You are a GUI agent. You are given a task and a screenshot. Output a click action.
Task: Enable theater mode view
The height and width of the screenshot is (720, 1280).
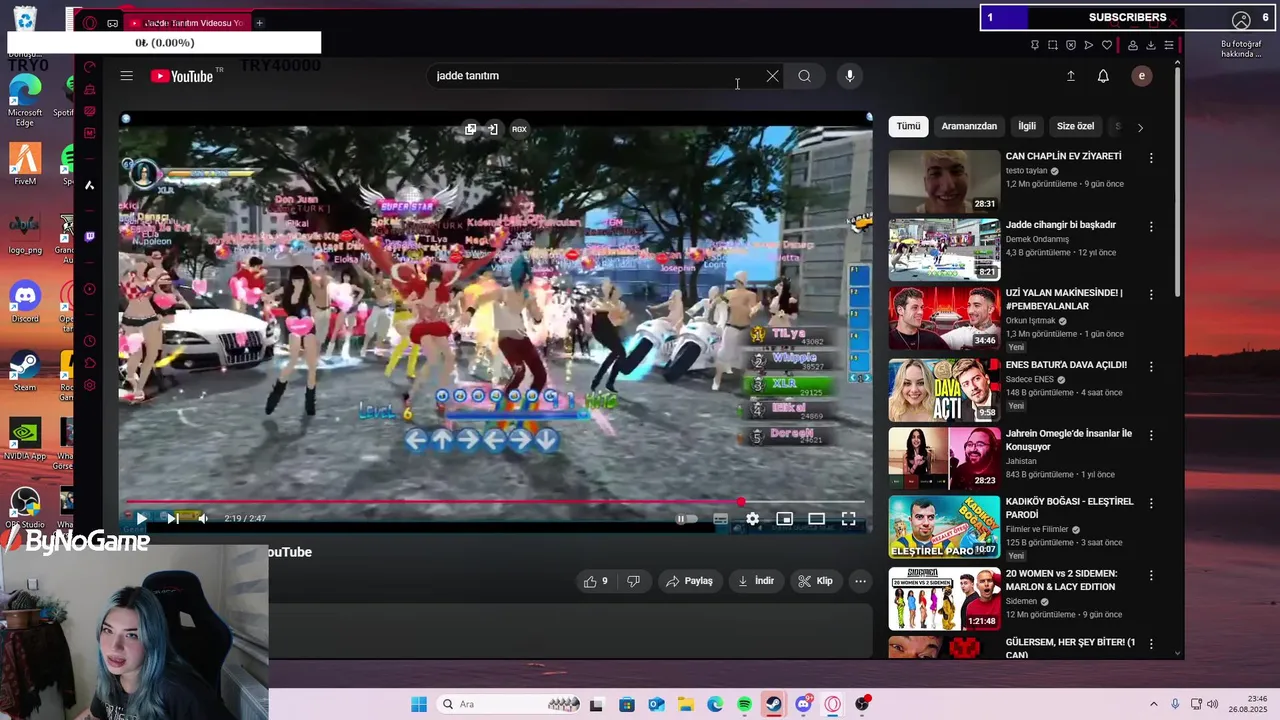(816, 518)
